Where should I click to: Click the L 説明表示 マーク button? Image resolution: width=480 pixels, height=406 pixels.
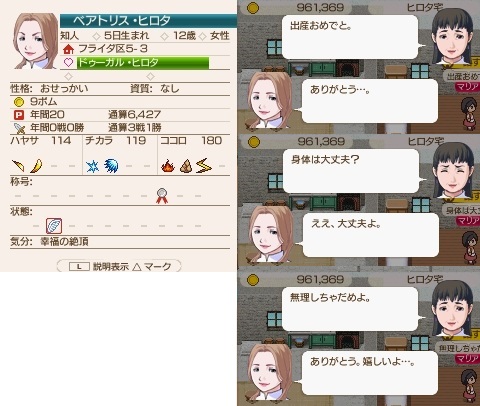119,266
